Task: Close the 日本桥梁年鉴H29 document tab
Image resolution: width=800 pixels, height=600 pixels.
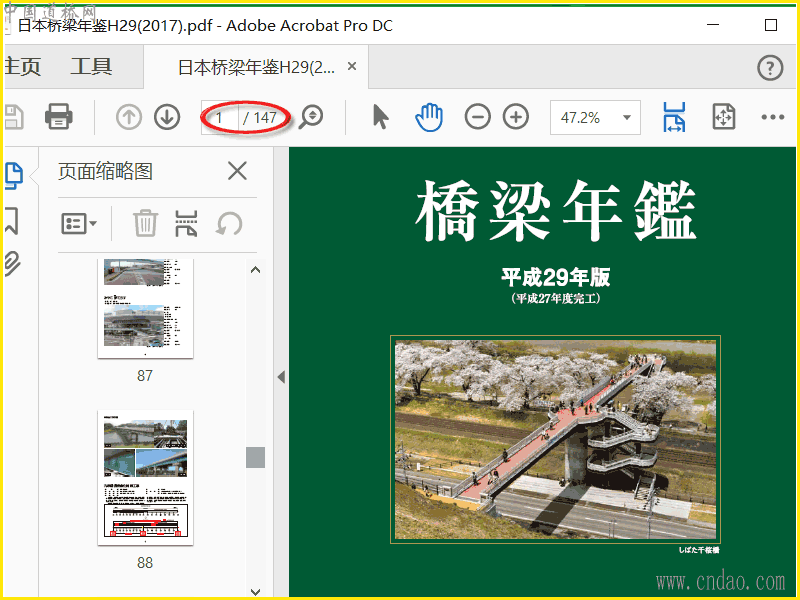Action: (x=352, y=66)
